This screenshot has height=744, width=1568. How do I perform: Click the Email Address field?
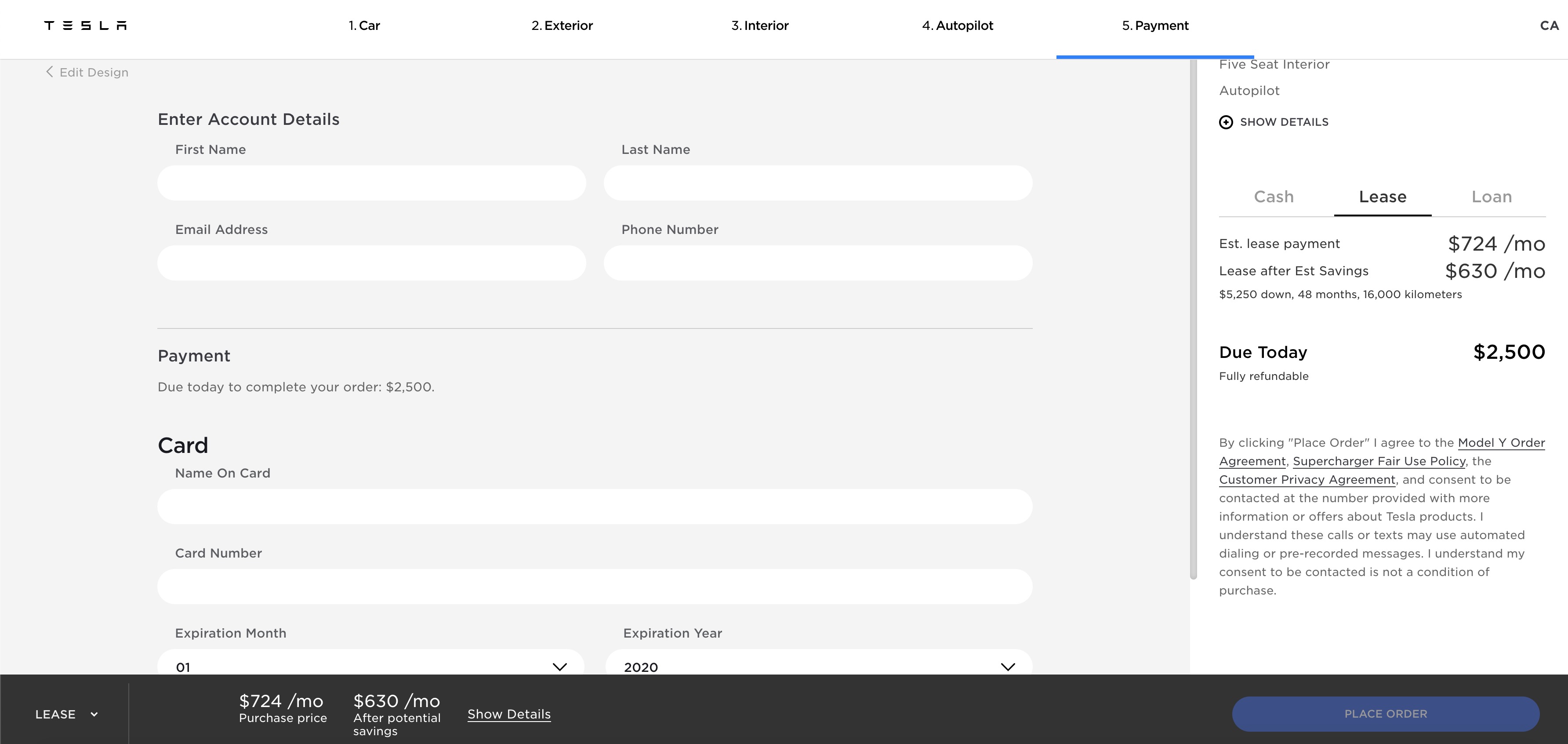click(x=371, y=263)
